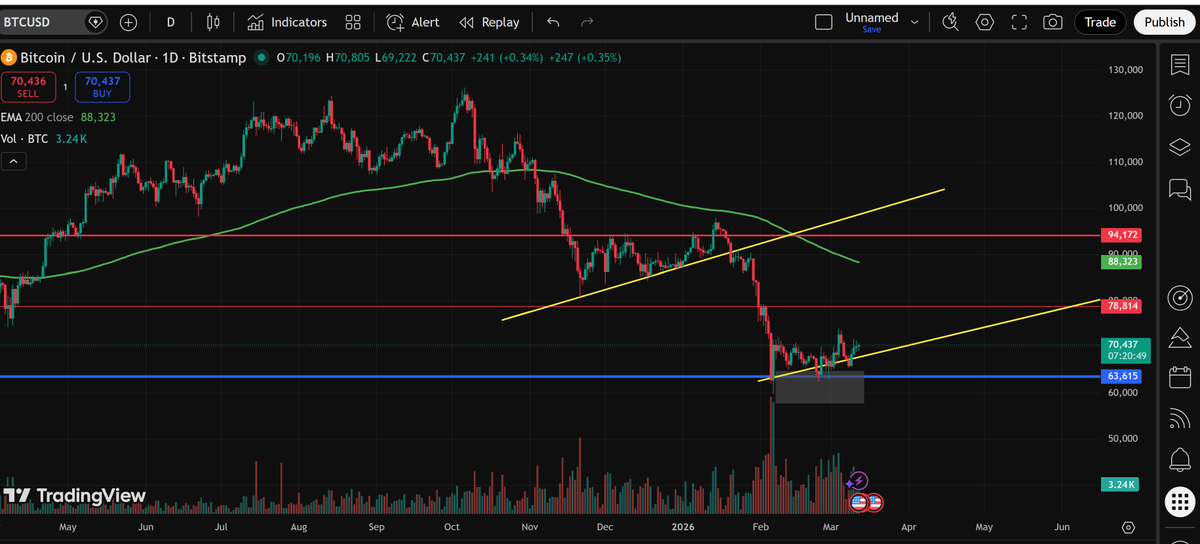Click the 3.24K volume label
The height and width of the screenshot is (544, 1200).
(x=1121, y=484)
